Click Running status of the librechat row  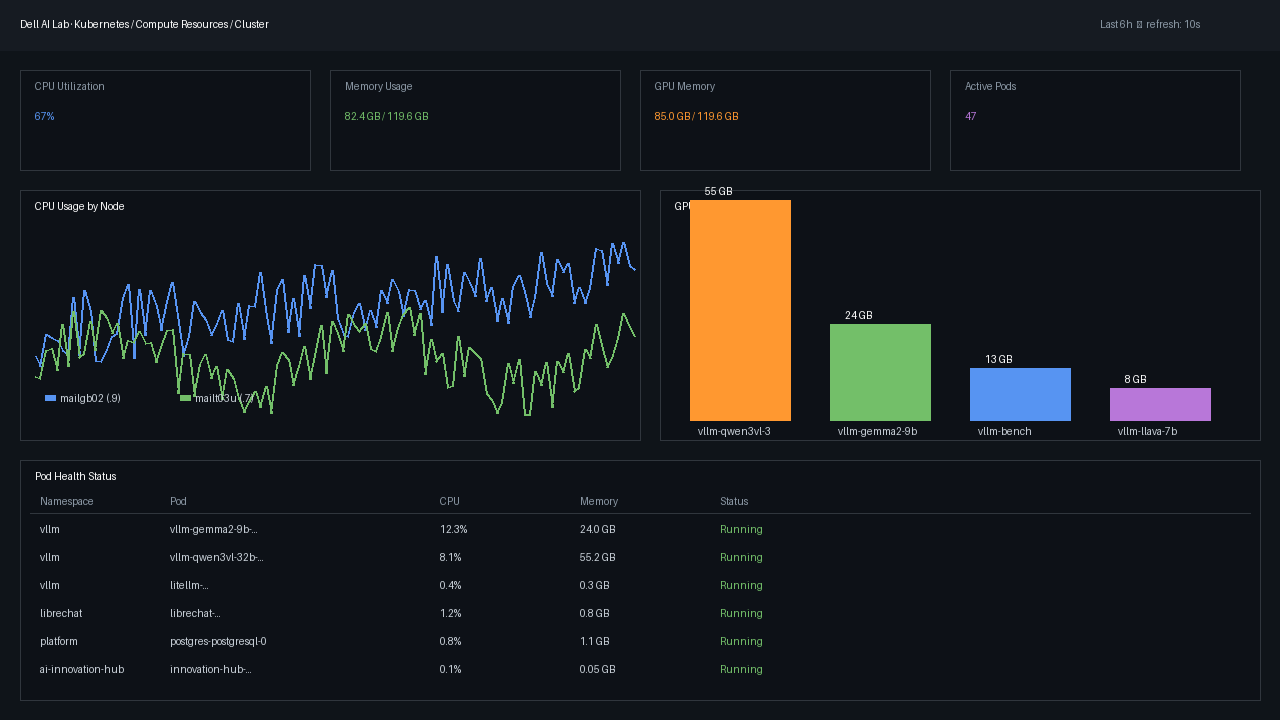(741, 613)
